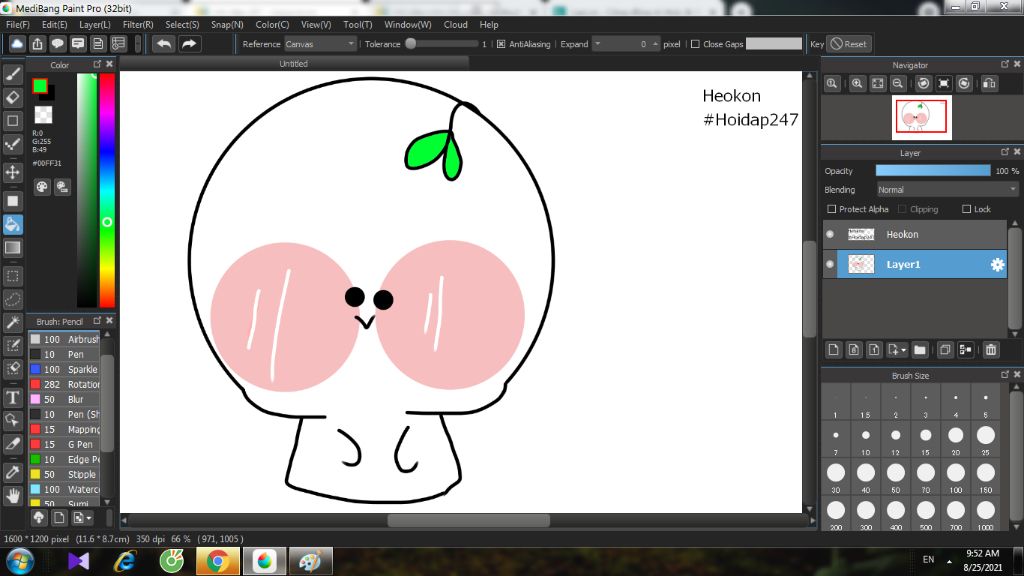This screenshot has height=576, width=1024.
Task: Select the Sparkle brush
Action: pyautogui.click(x=64, y=369)
